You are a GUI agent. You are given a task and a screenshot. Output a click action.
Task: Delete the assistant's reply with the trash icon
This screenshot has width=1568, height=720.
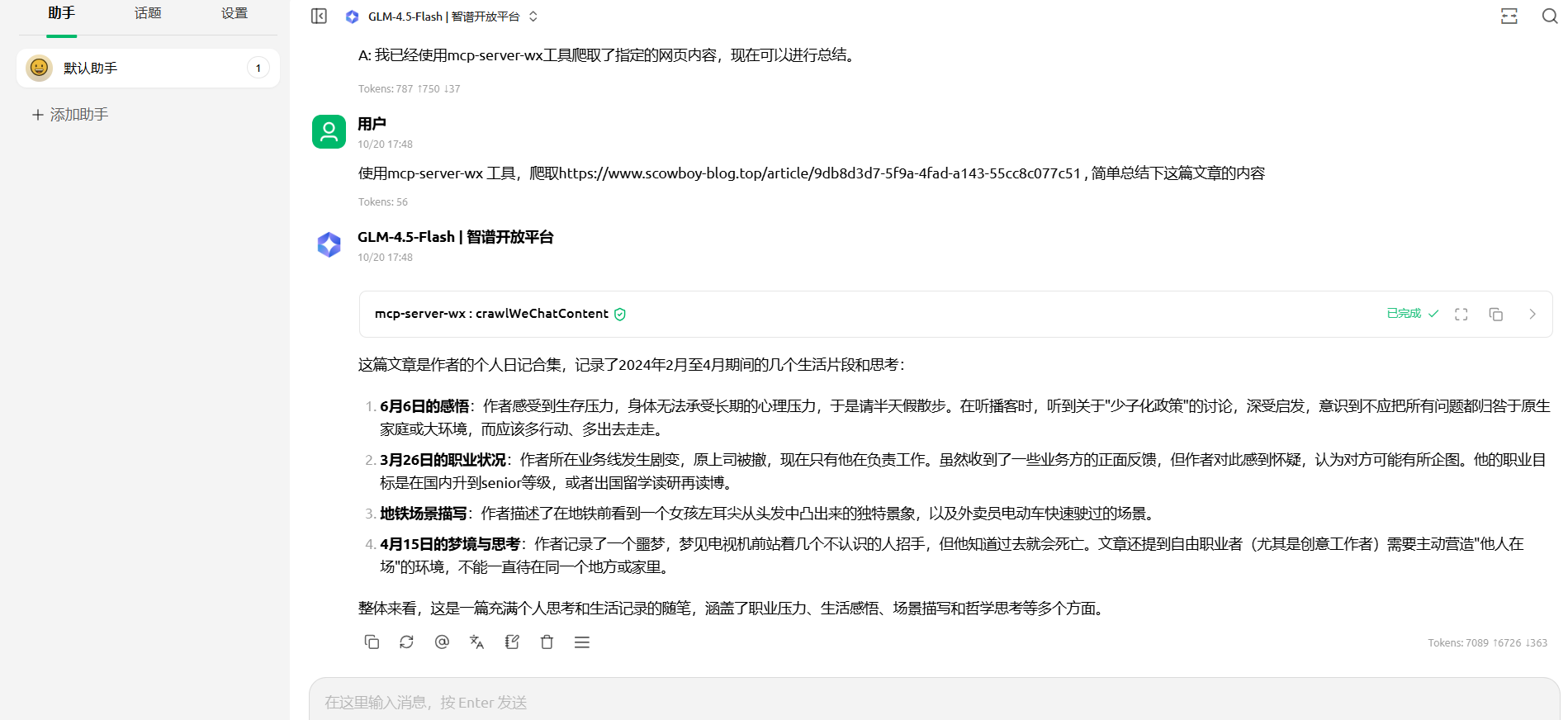[547, 642]
